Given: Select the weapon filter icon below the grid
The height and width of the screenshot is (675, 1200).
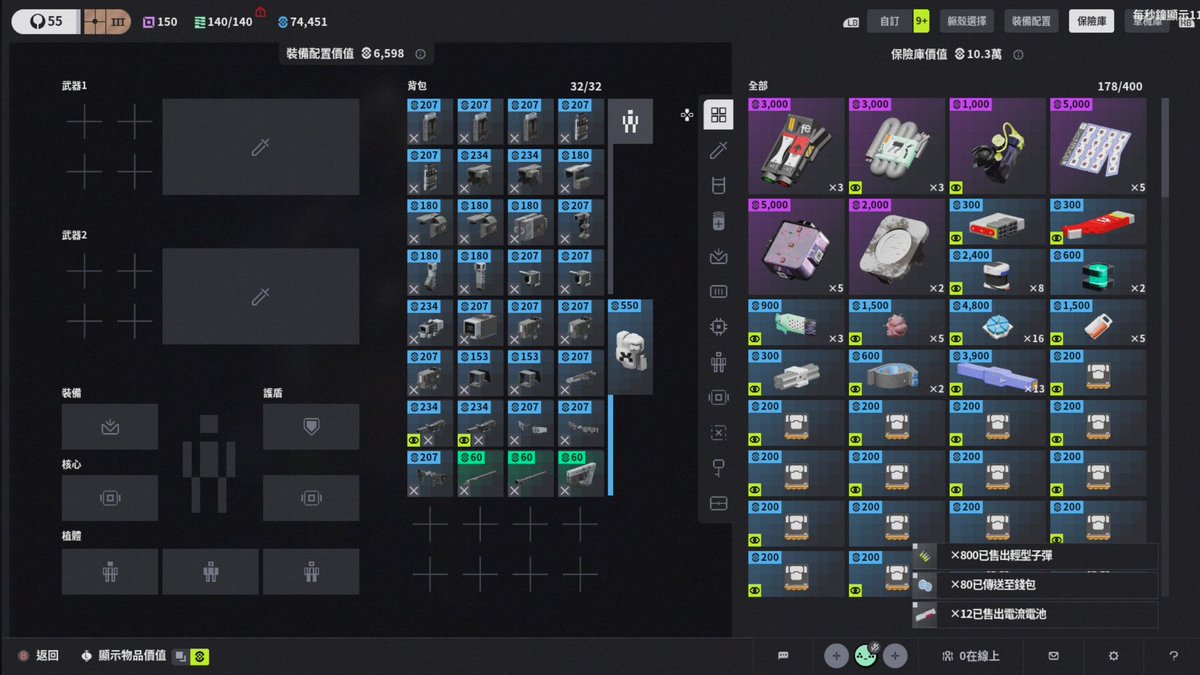Looking at the screenshot, I should 718,150.
